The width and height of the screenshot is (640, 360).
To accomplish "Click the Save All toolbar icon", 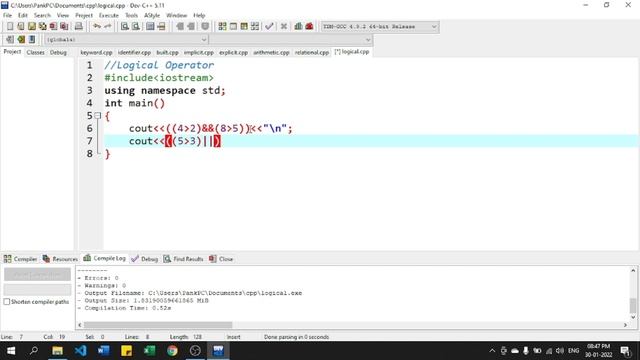I will pos(42,27).
